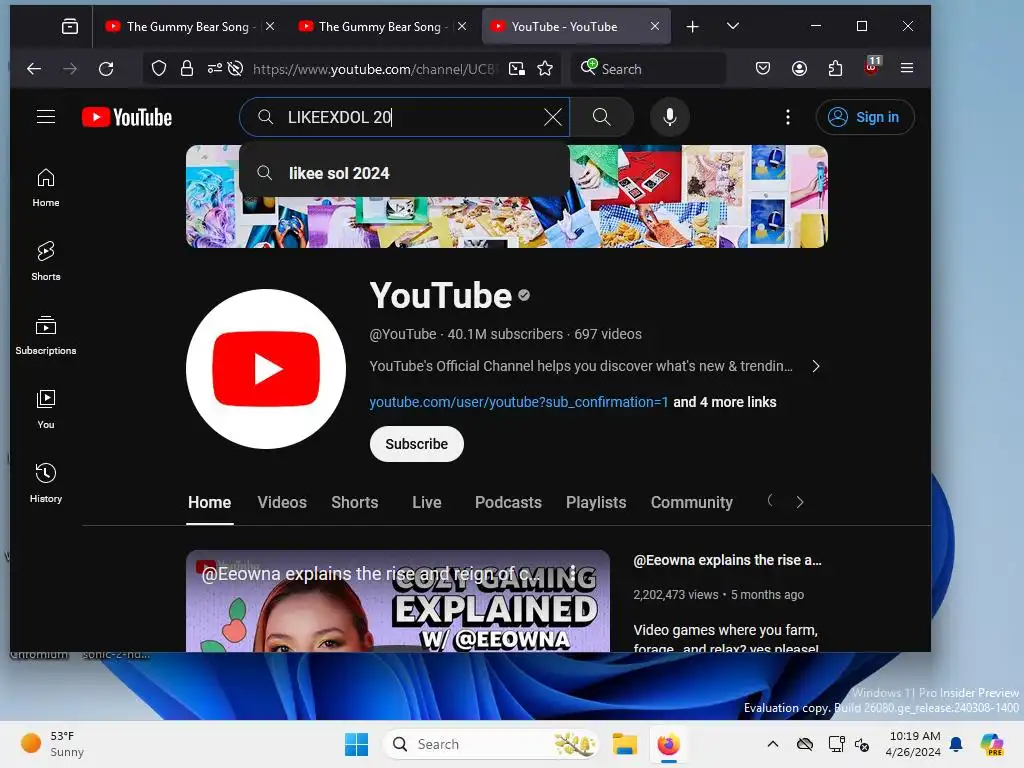Click the YouTube search input field
Viewport: 1024px width, 768px height.
(405, 117)
